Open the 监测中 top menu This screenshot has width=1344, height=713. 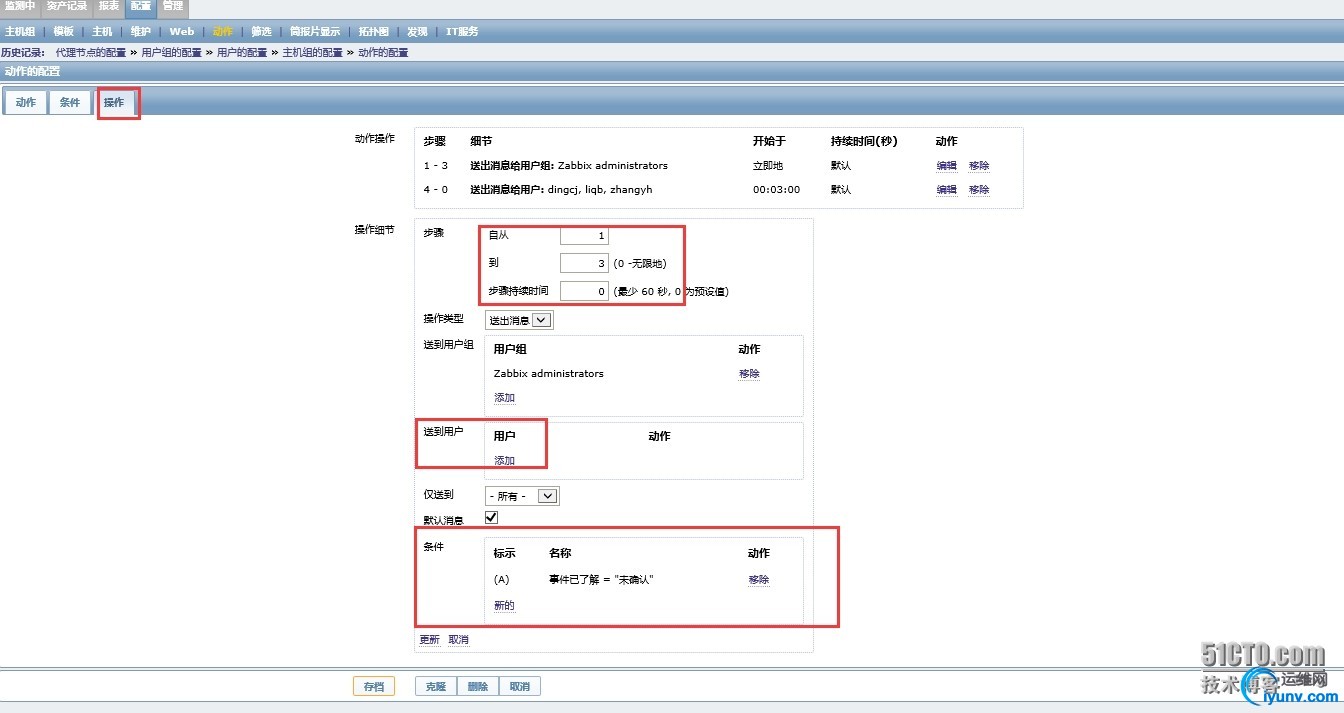[x=20, y=6]
